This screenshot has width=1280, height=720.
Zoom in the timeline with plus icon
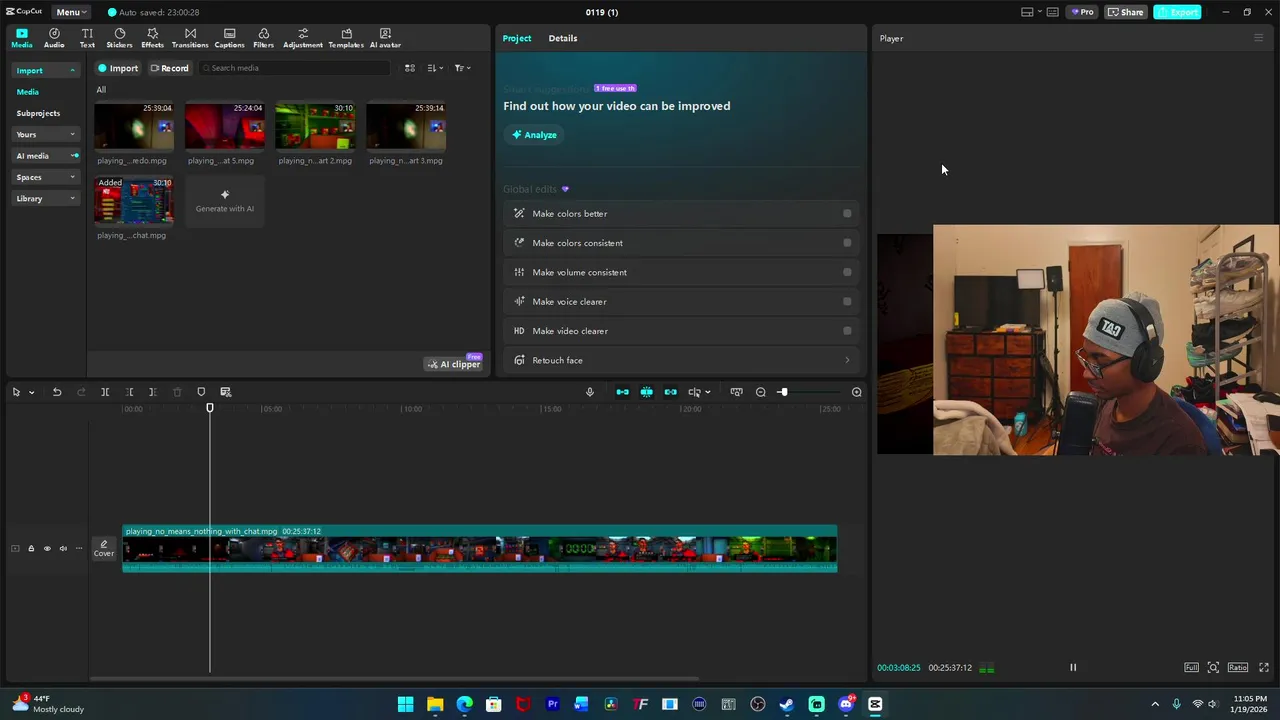click(x=857, y=392)
